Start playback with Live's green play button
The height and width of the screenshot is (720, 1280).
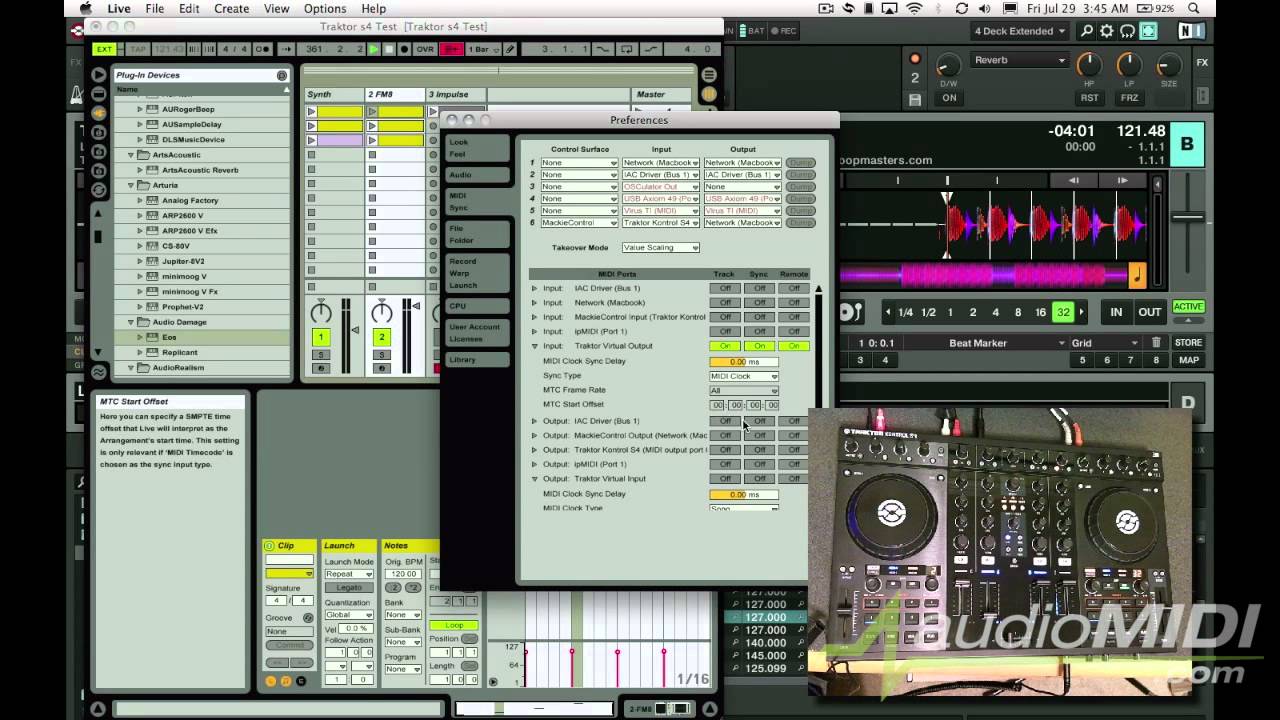(374, 49)
